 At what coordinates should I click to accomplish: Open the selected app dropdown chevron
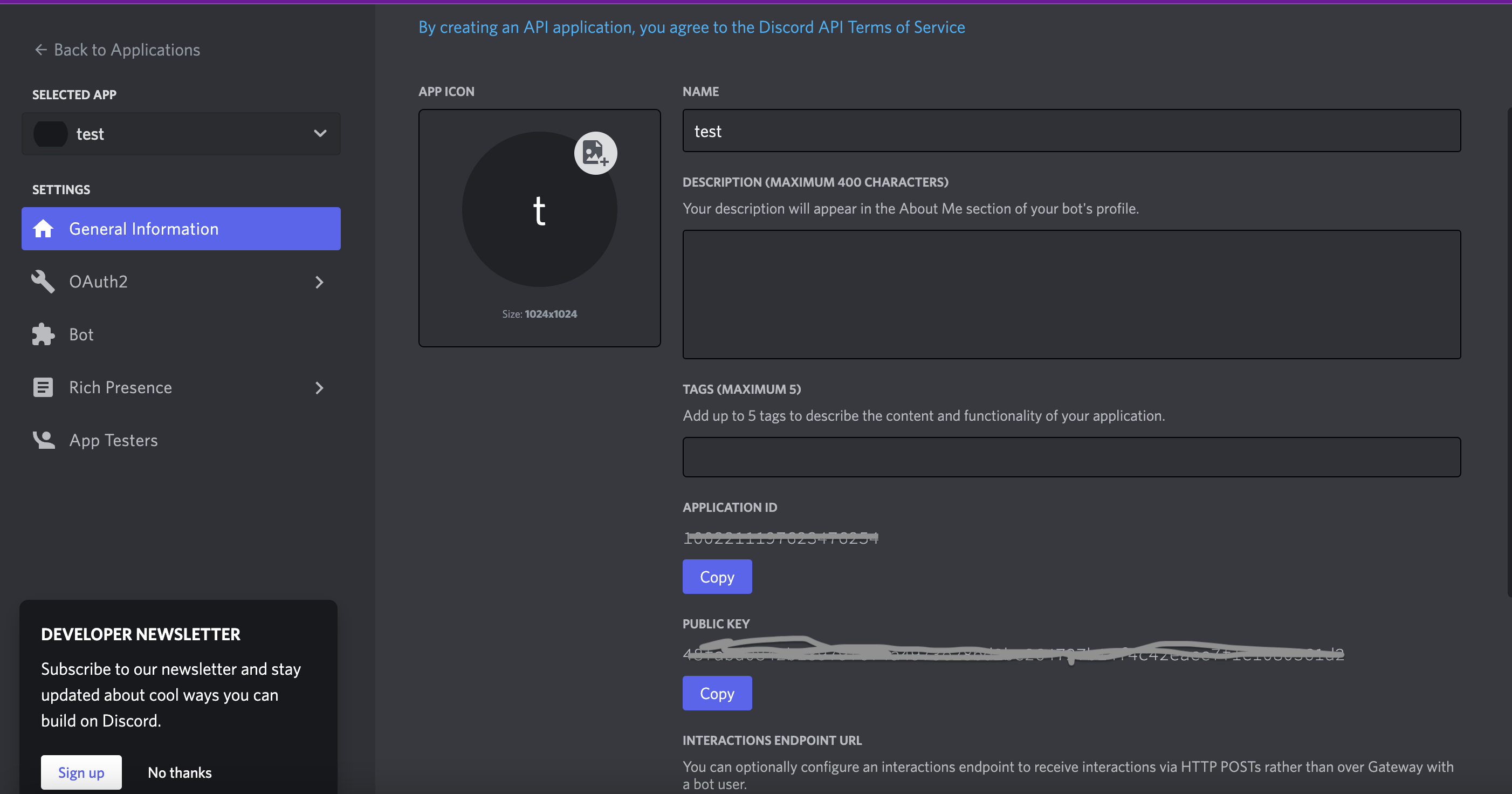(x=320, y=133)
